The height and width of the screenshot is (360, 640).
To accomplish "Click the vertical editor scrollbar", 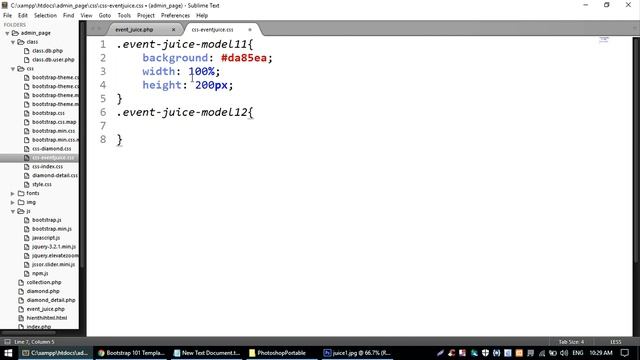I will (636, 150).
